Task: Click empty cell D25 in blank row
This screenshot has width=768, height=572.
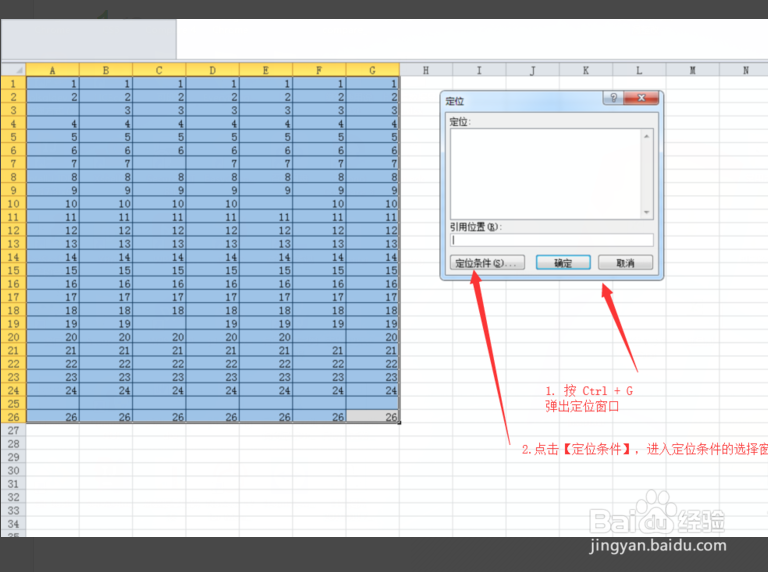Action: 213,404
